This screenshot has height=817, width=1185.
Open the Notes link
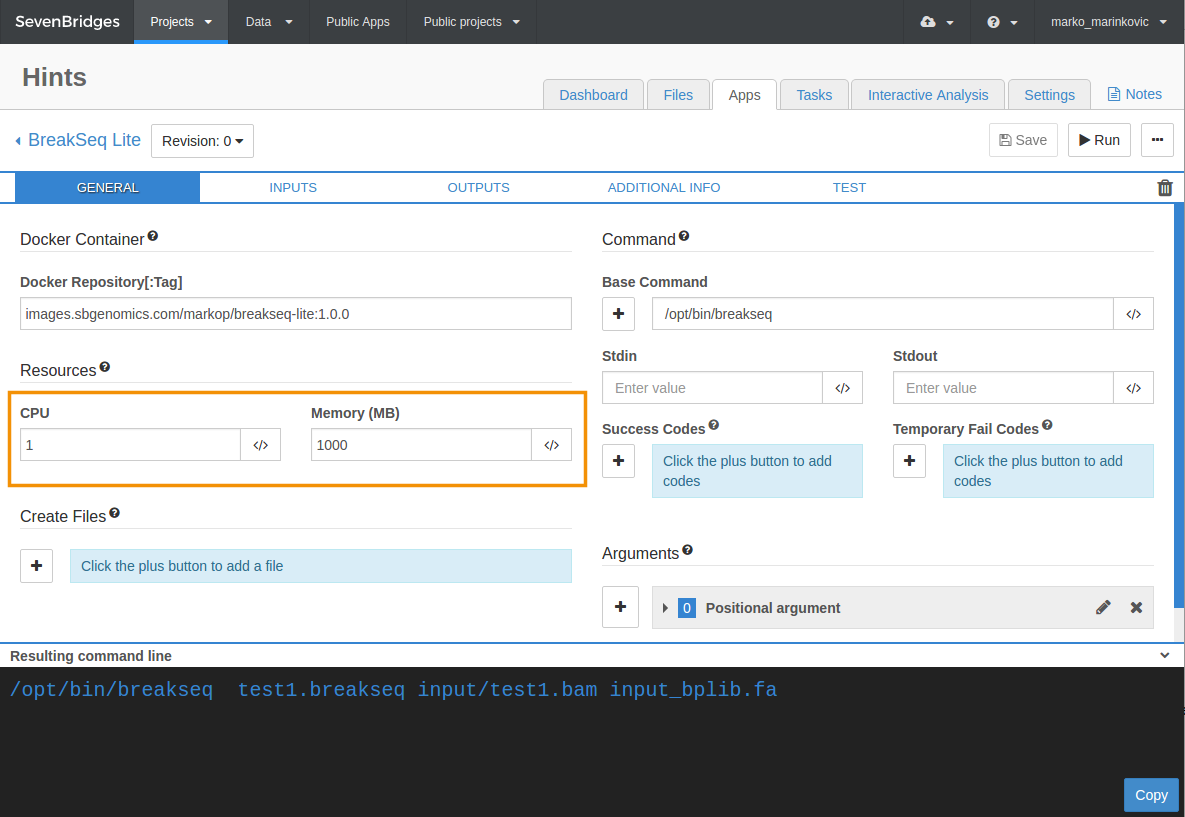coord(1134,94)
